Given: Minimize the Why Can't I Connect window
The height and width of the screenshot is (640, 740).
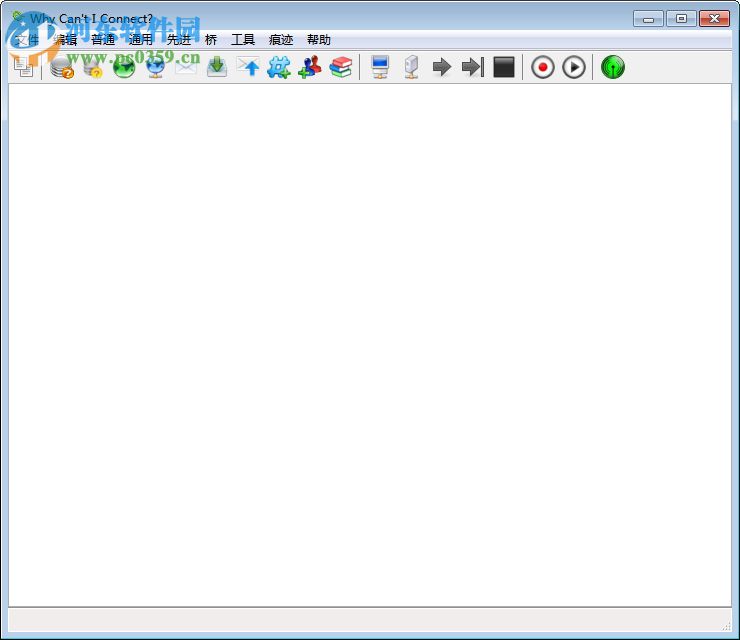Looking at the screenshot, I should click(x=648, y=19).
